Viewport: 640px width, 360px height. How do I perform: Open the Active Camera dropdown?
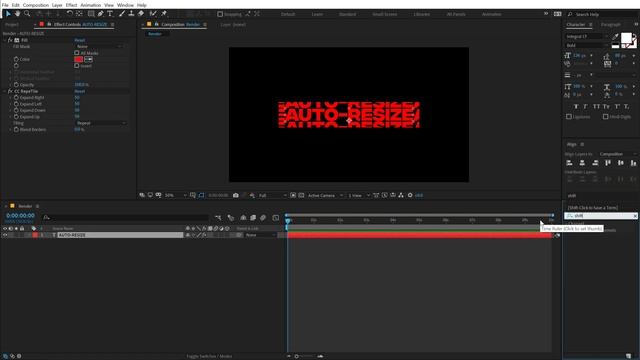[x=325, y=196]
